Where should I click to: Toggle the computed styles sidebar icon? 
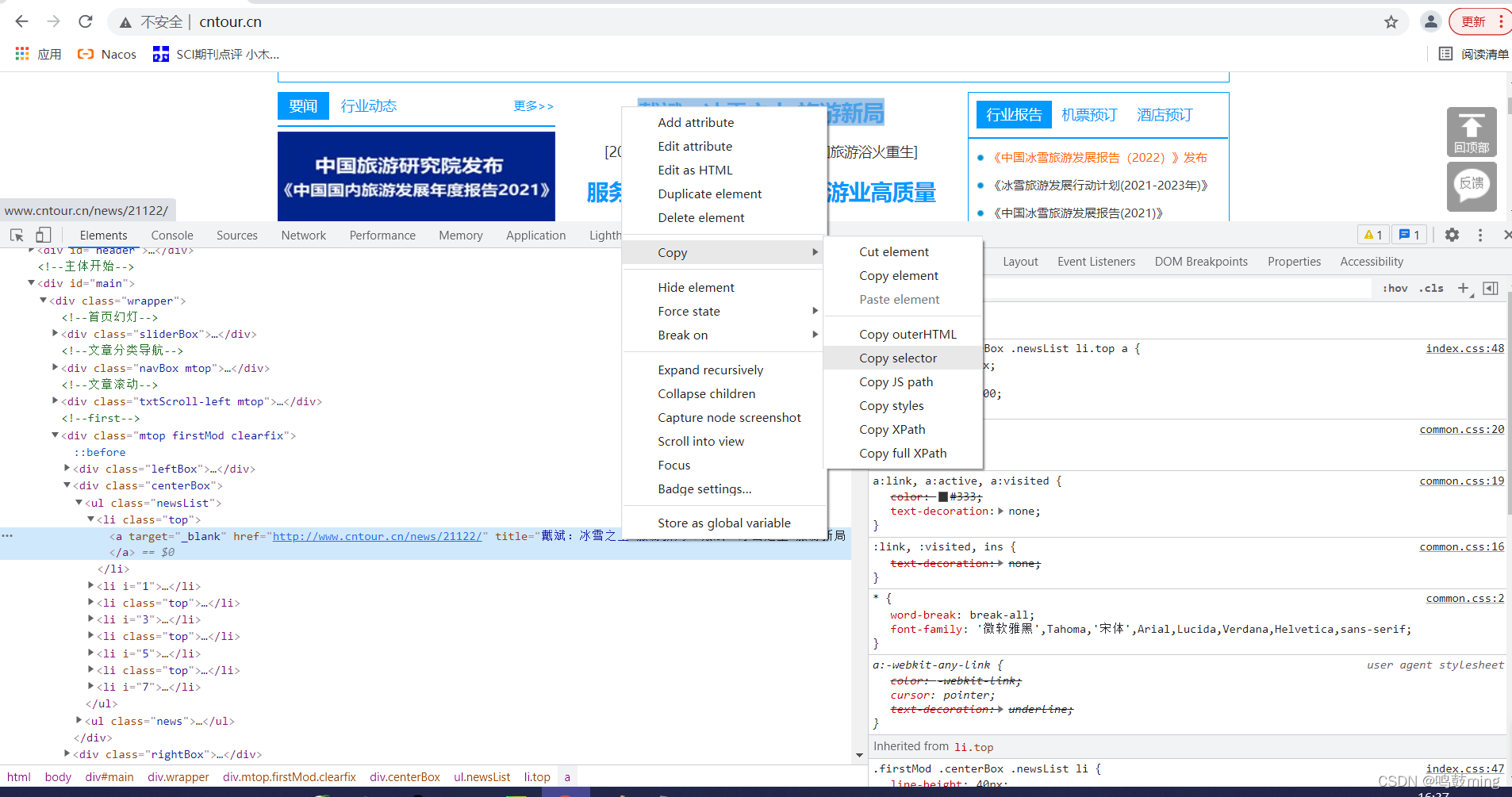tap(1491, 289)
